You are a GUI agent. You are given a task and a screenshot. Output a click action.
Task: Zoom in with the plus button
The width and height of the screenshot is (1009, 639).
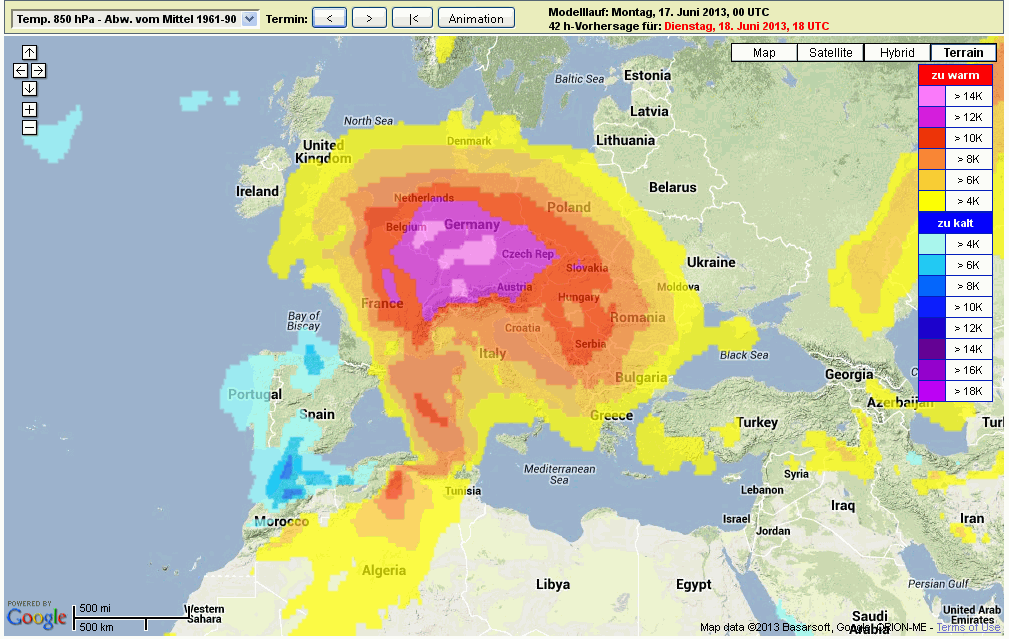30,109
